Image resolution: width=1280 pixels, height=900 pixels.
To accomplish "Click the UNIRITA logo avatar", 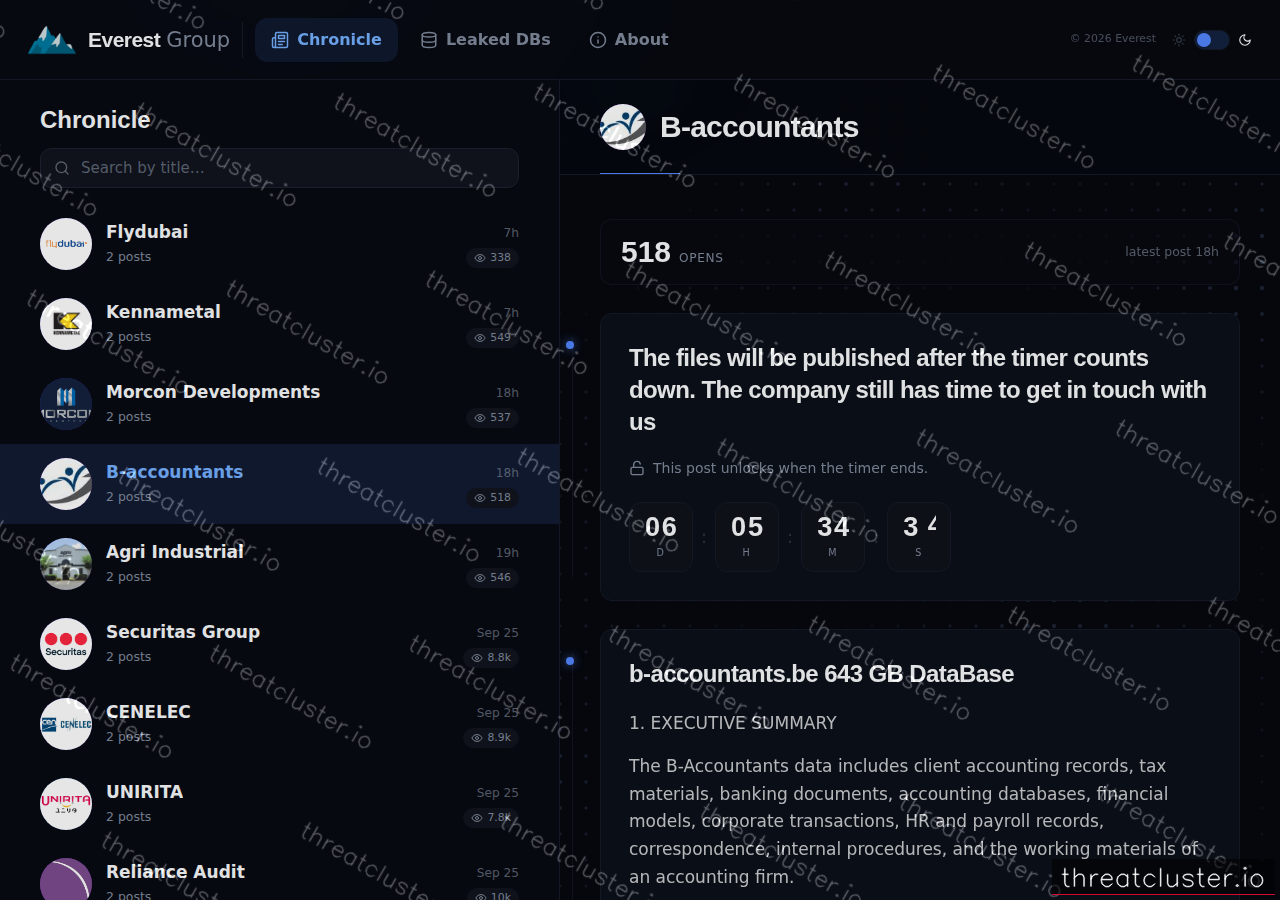I will coord(66,804).
